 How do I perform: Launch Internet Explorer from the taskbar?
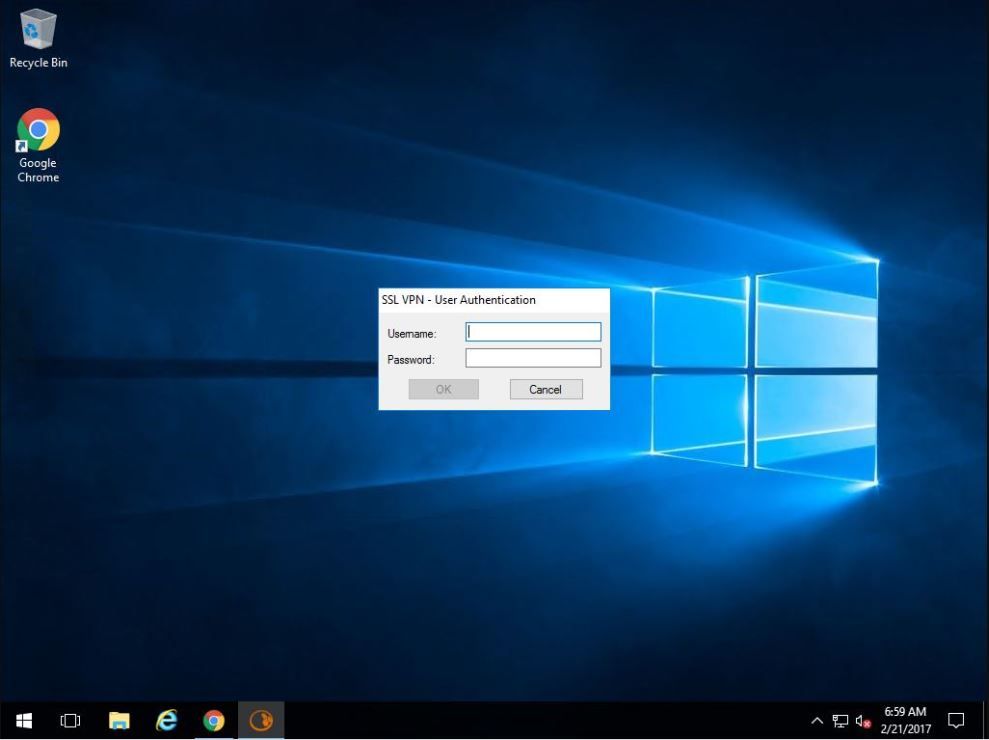click(x=167, y=720)
